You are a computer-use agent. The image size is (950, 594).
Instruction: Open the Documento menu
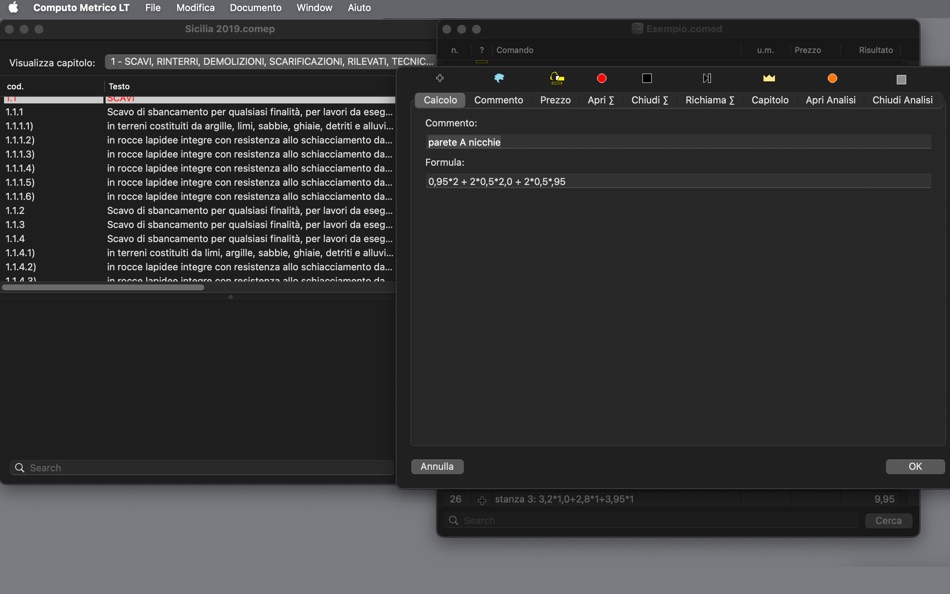click(x=255, y=8)
